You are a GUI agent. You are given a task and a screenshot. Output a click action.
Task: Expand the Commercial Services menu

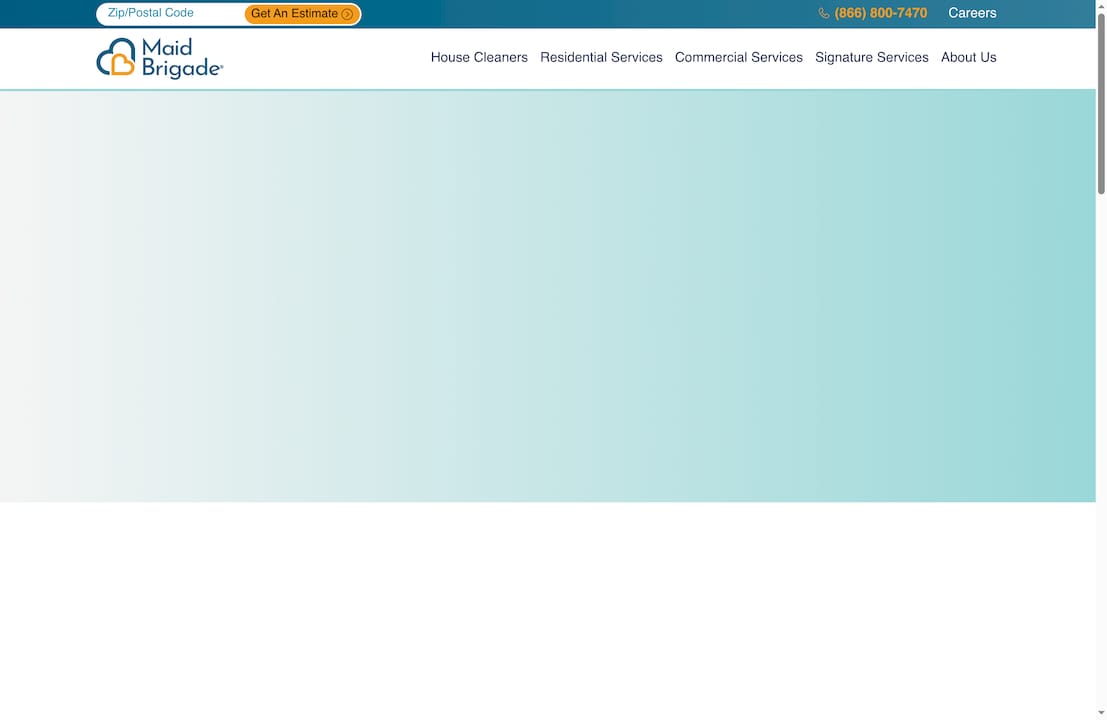tap(739, 57)
